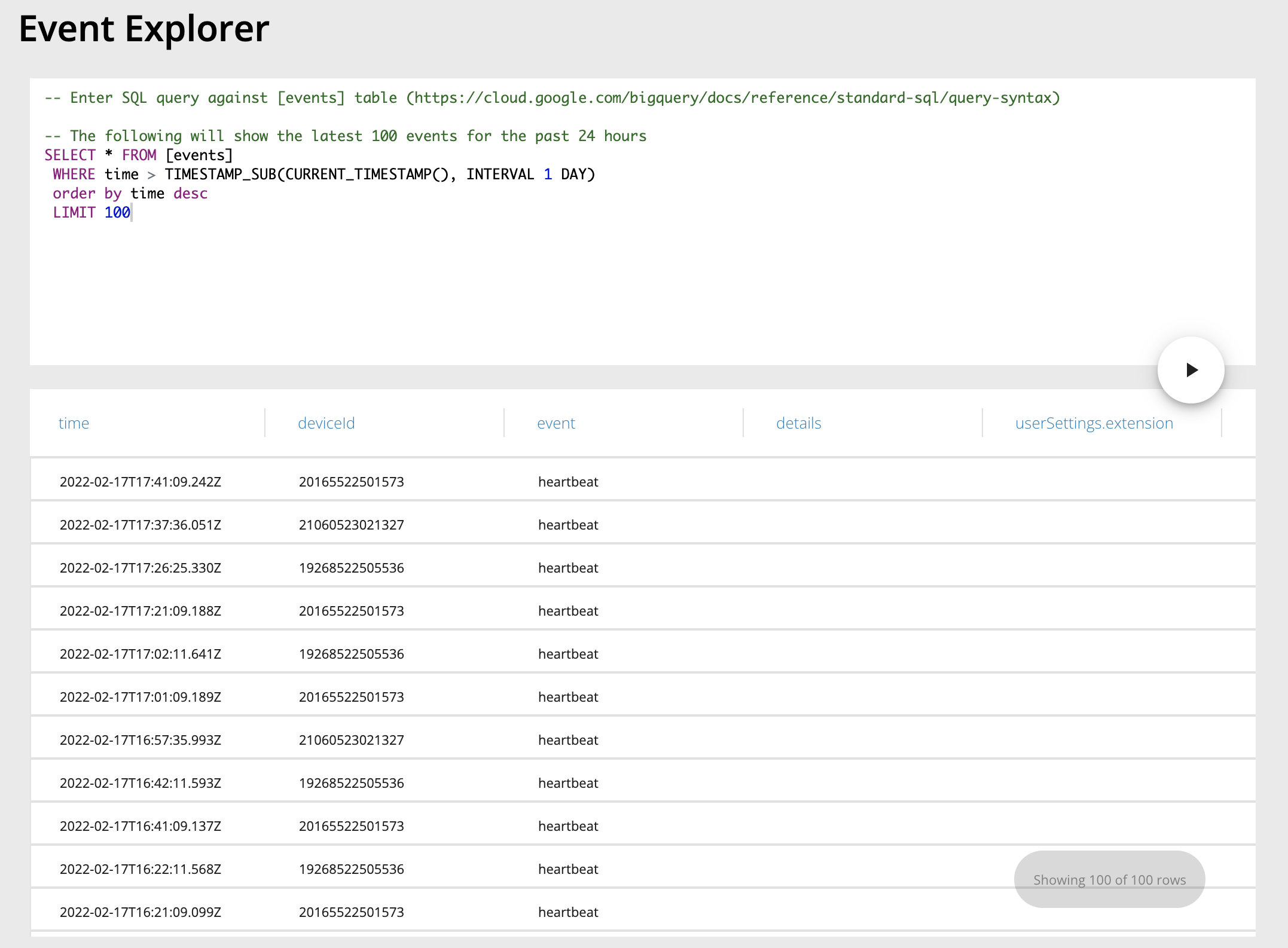Click deviceId in the 17:21:09.188Z row

[352, 611]
